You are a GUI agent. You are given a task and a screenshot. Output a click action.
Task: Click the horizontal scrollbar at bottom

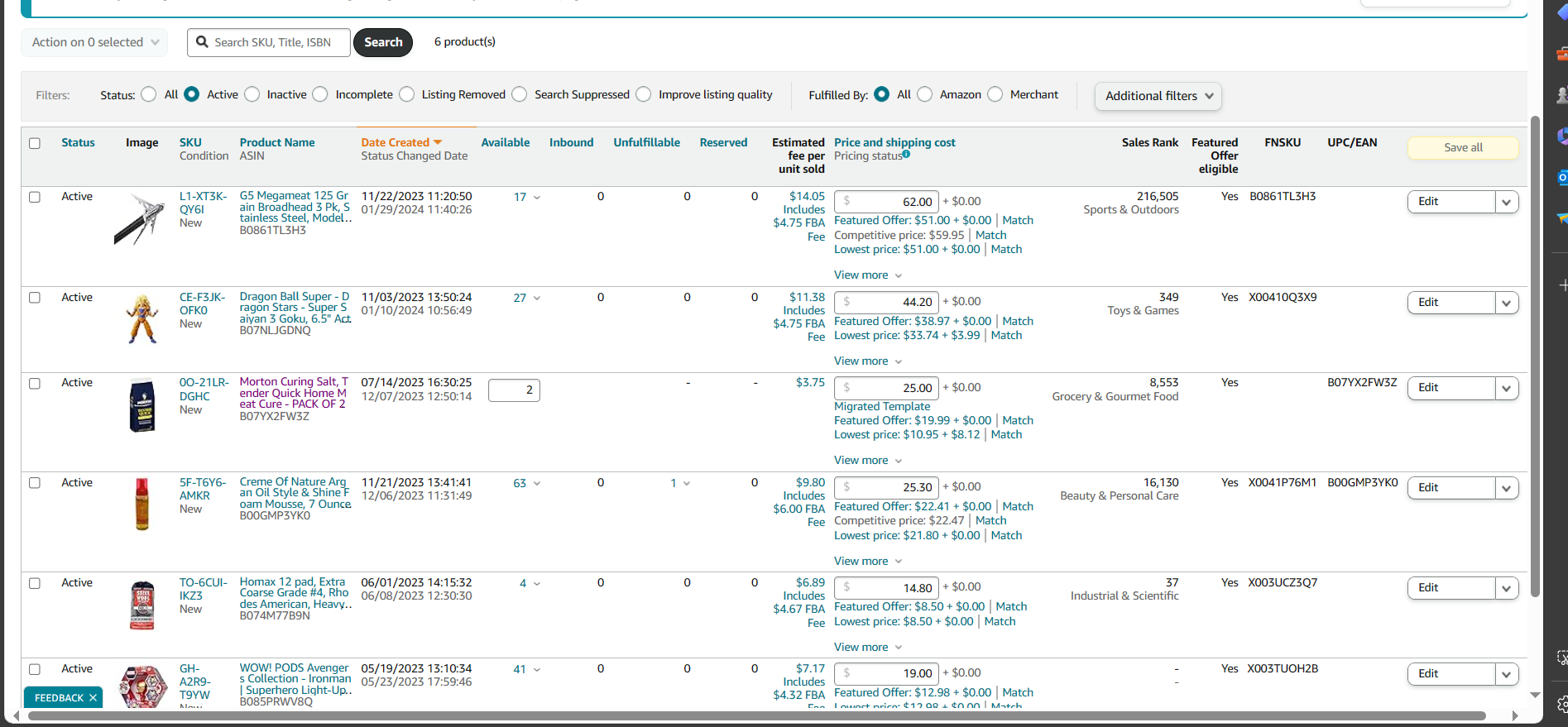pyautogui.click(x=757, y=715)
